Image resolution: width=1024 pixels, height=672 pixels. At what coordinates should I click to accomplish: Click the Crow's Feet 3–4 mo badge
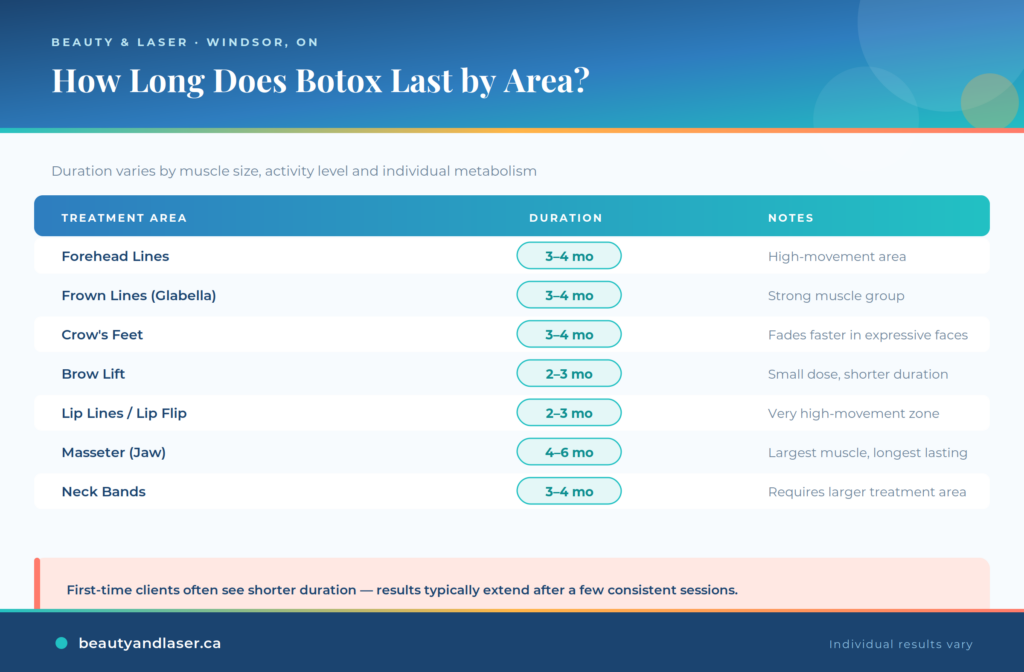coord(569,334)
